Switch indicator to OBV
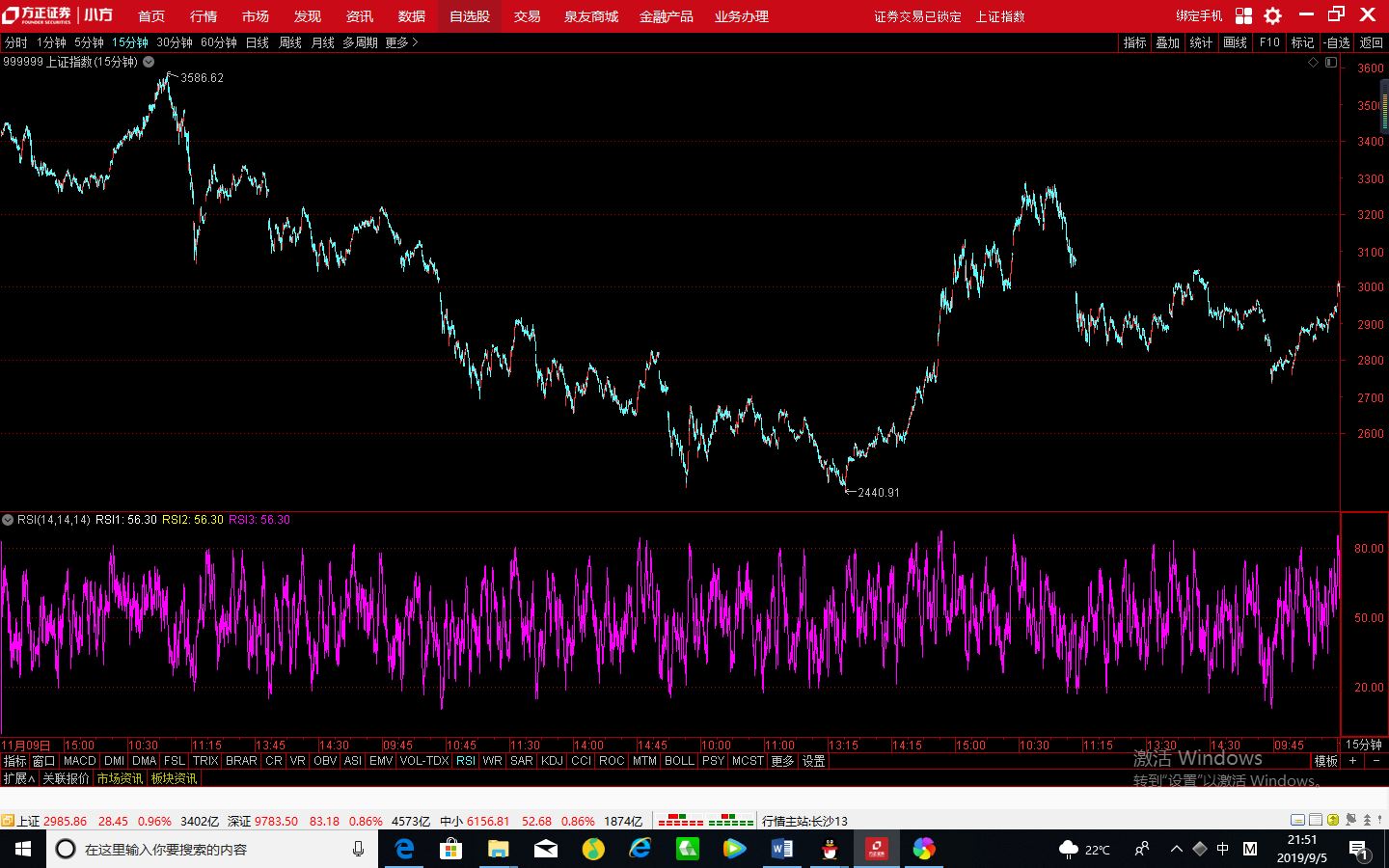 click(325, 761)
